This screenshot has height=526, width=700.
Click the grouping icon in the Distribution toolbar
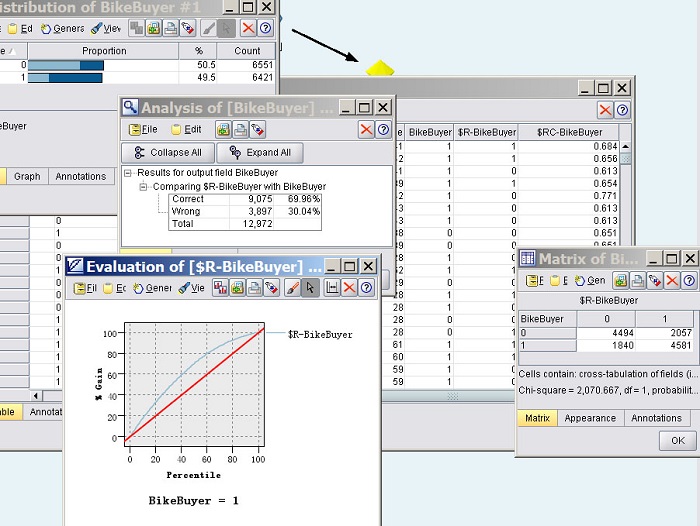click(x=137, y=29)
